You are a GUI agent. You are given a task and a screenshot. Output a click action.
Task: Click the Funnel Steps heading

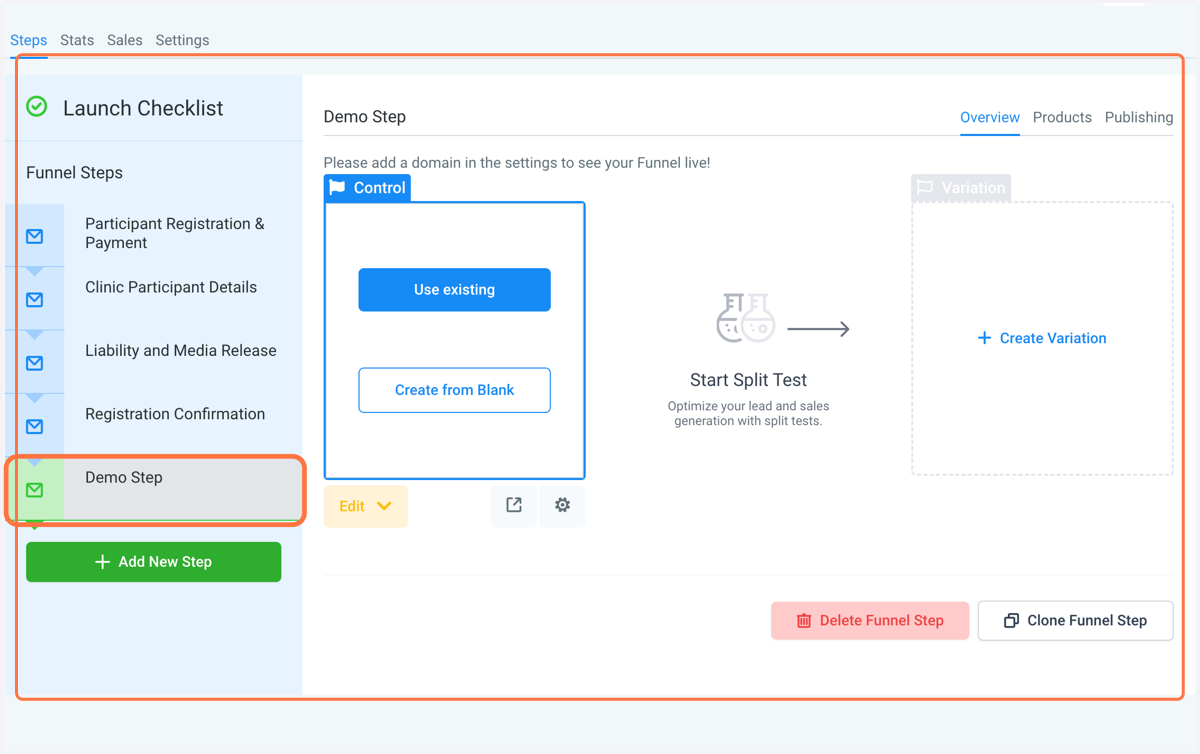(x=75, y=172)
